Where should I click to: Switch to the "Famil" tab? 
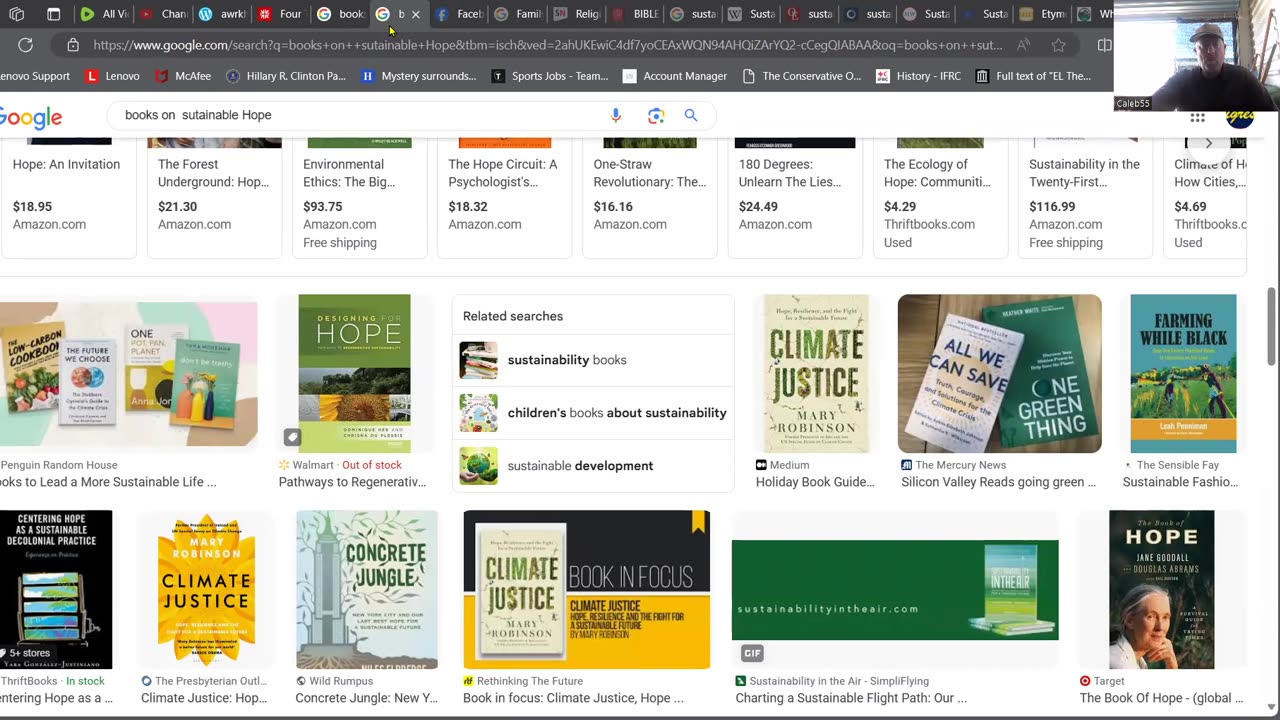click(516, 14)
